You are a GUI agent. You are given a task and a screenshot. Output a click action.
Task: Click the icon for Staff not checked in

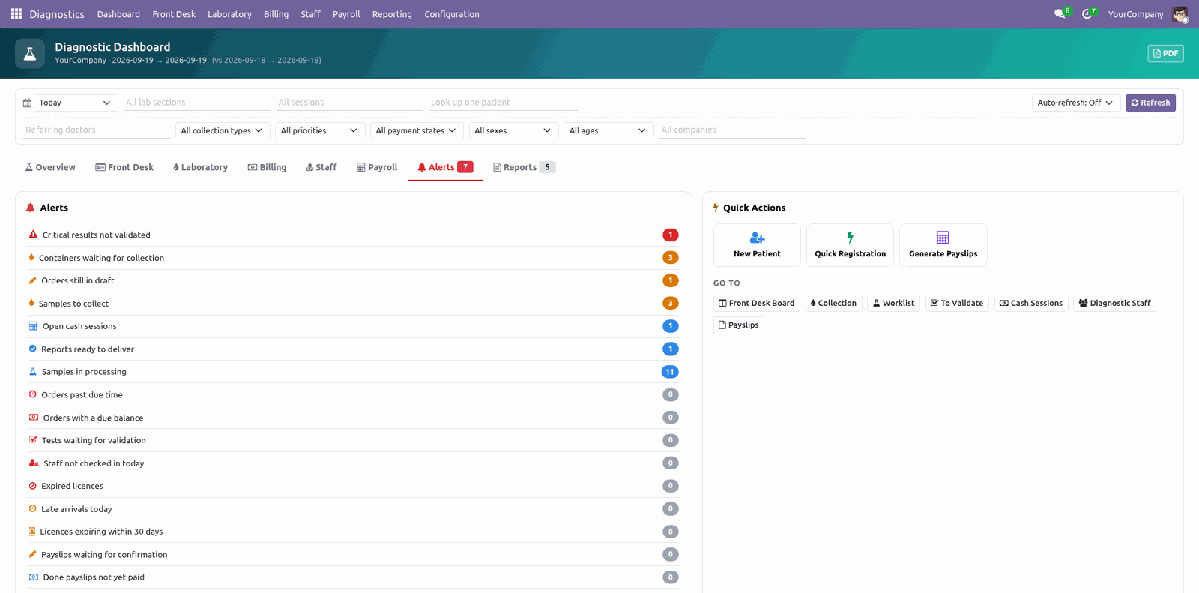[33, 463]
